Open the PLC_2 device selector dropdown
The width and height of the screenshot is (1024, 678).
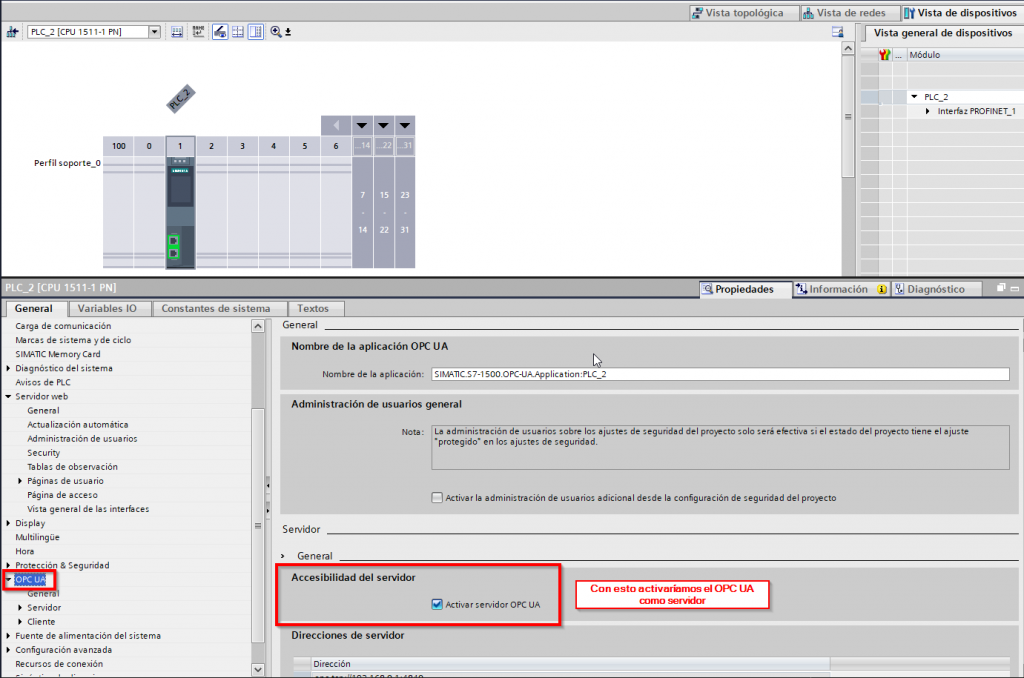click(x=154, y=32)
